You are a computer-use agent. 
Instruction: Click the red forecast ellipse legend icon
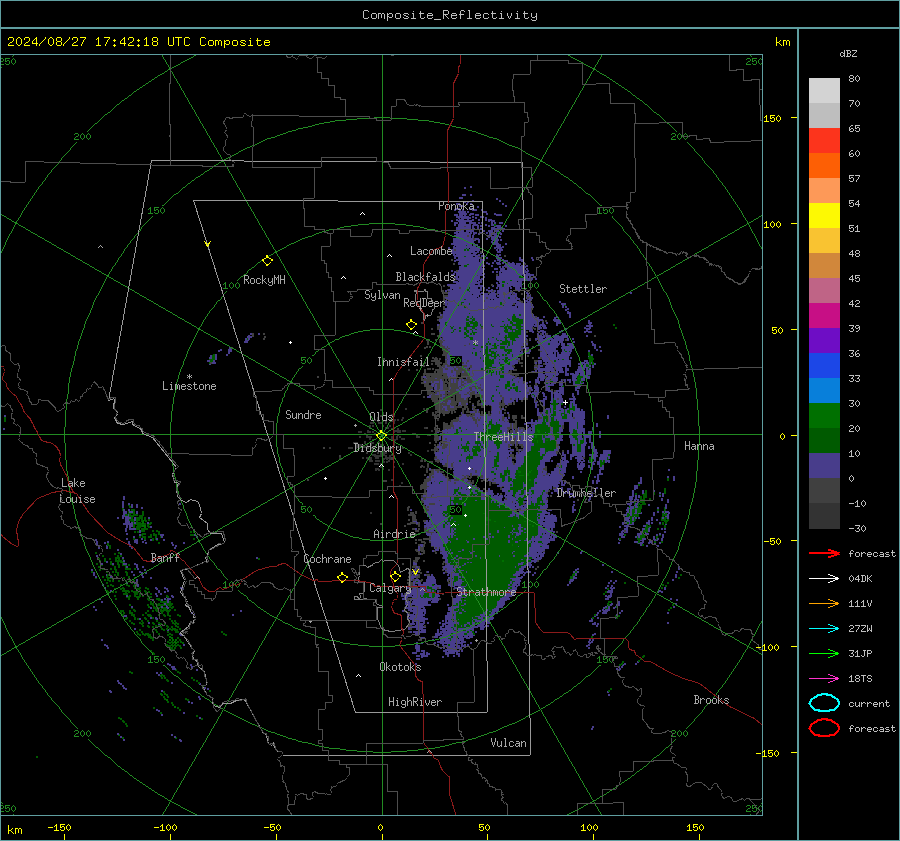pos(824,728)
